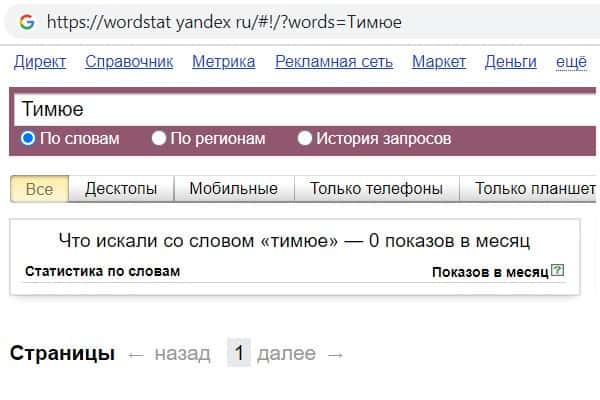This screenshot has height=400, width=600.
Task: Click the wordstat URL in address bar
Action: (x=224, y=22)
